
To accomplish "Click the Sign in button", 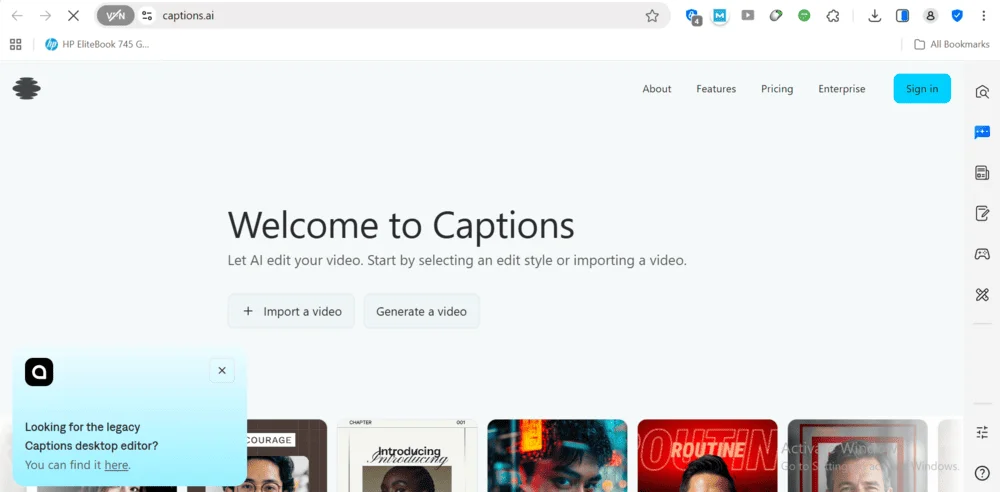I will [921, 89].
